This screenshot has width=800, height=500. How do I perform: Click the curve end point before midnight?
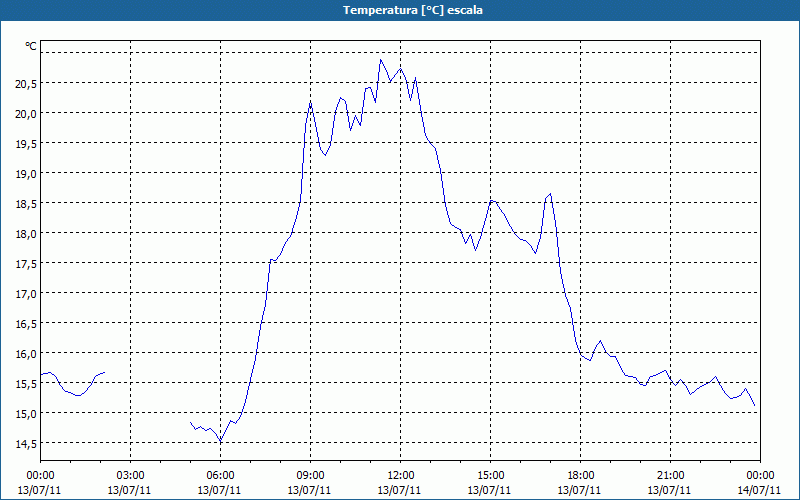coord(755,406)
